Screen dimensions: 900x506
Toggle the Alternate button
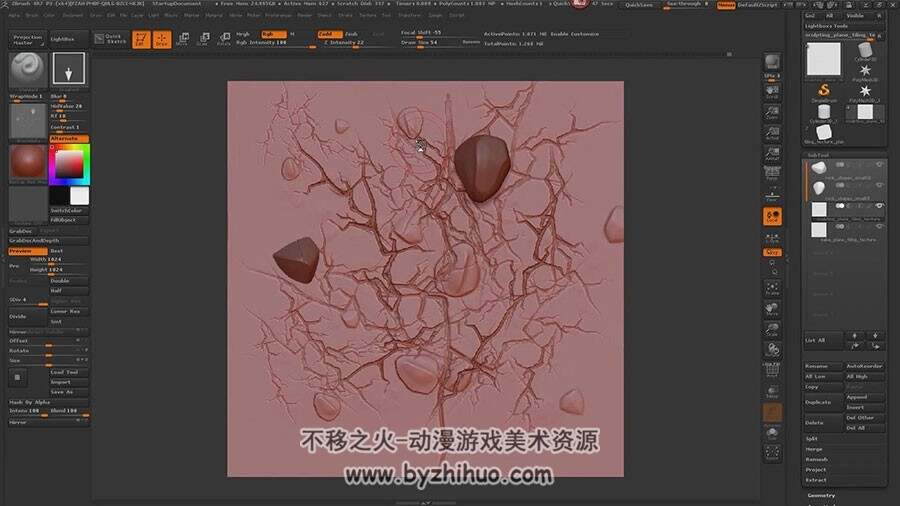click(x=69, y=139)
